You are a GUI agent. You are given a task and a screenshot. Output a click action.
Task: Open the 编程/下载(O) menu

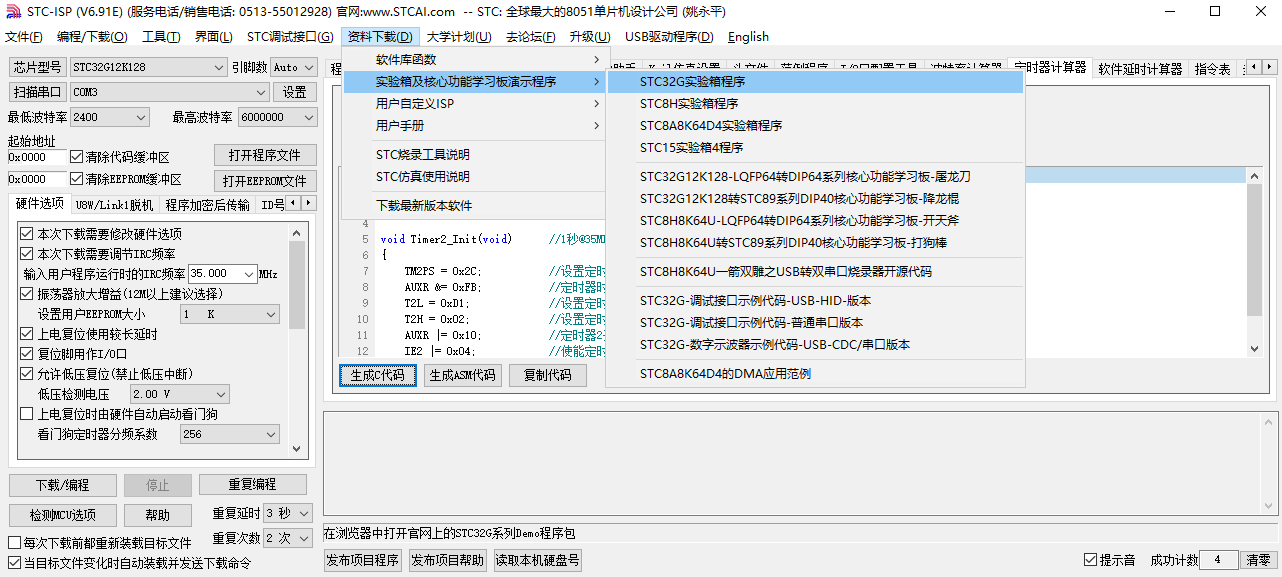[92, 37]
